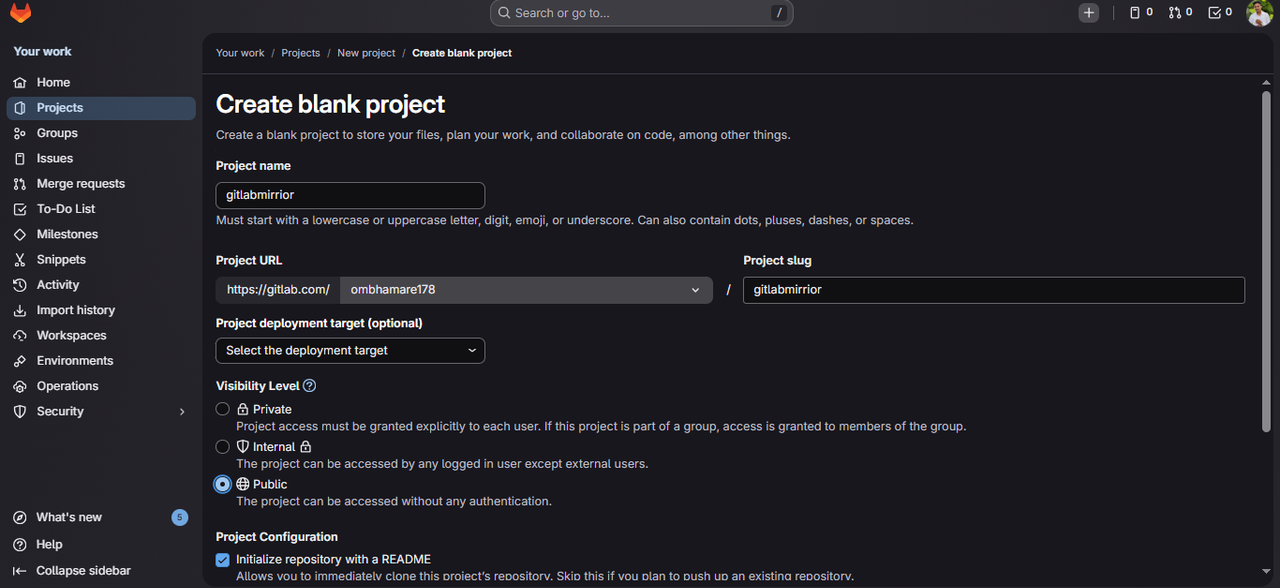Open Select the deployment target dropdown
The height and width of the screenshot is (588, 1280).
[350, 350]
